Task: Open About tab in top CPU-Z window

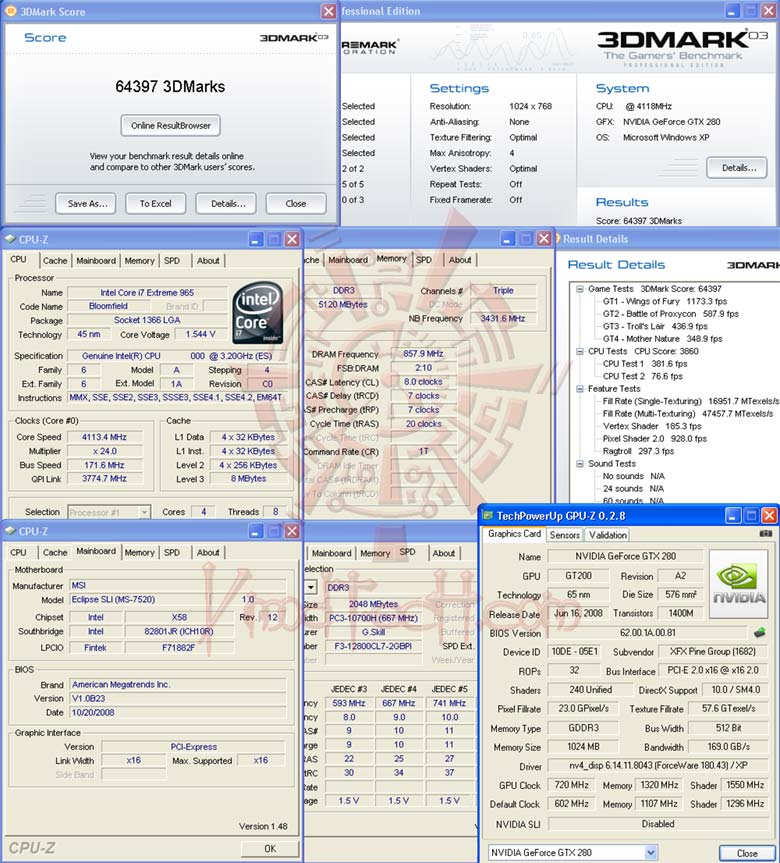Action: [208, 260]
